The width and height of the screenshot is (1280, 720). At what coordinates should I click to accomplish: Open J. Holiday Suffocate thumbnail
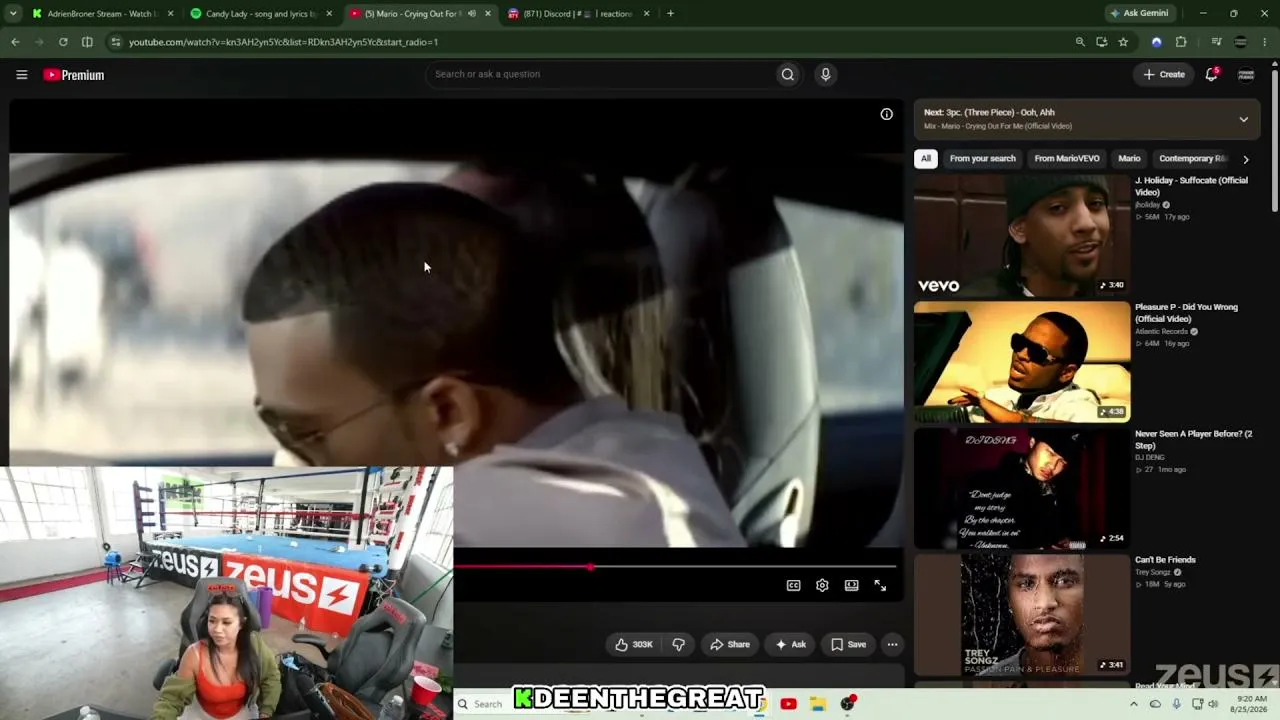coord(1022,236)
